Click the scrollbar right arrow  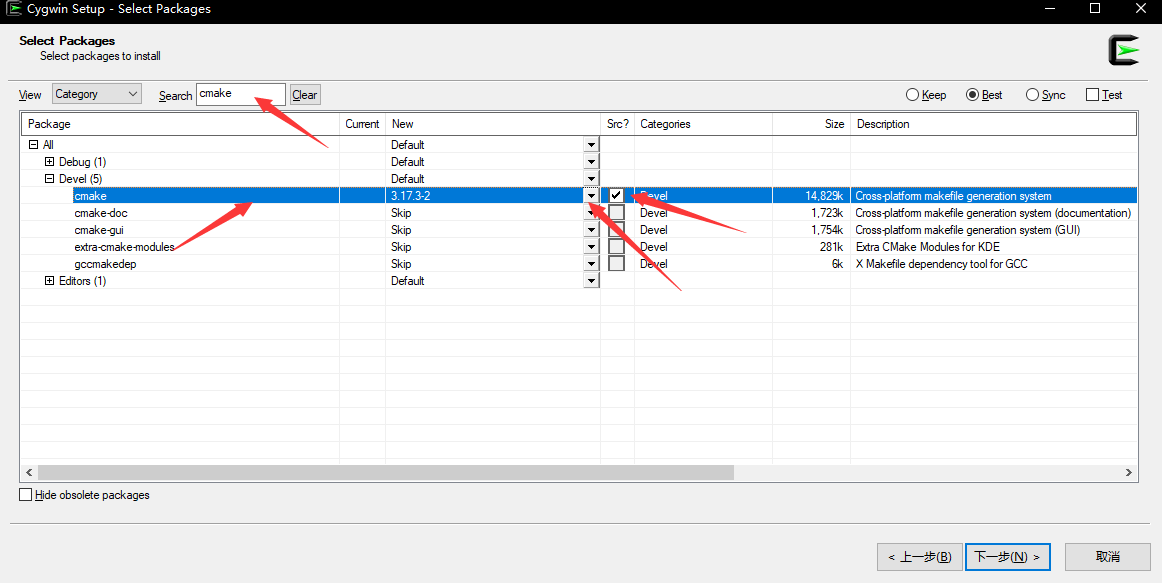coord(1129,473)
